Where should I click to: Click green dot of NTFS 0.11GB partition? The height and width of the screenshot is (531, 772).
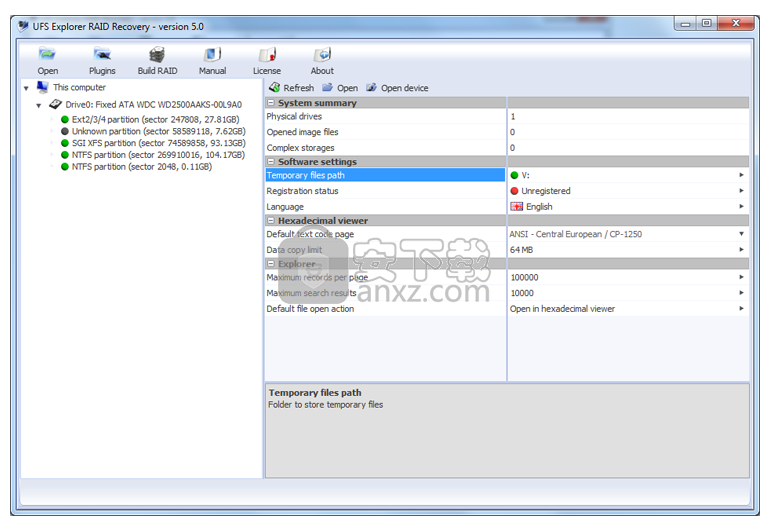(x=64, y=167)
